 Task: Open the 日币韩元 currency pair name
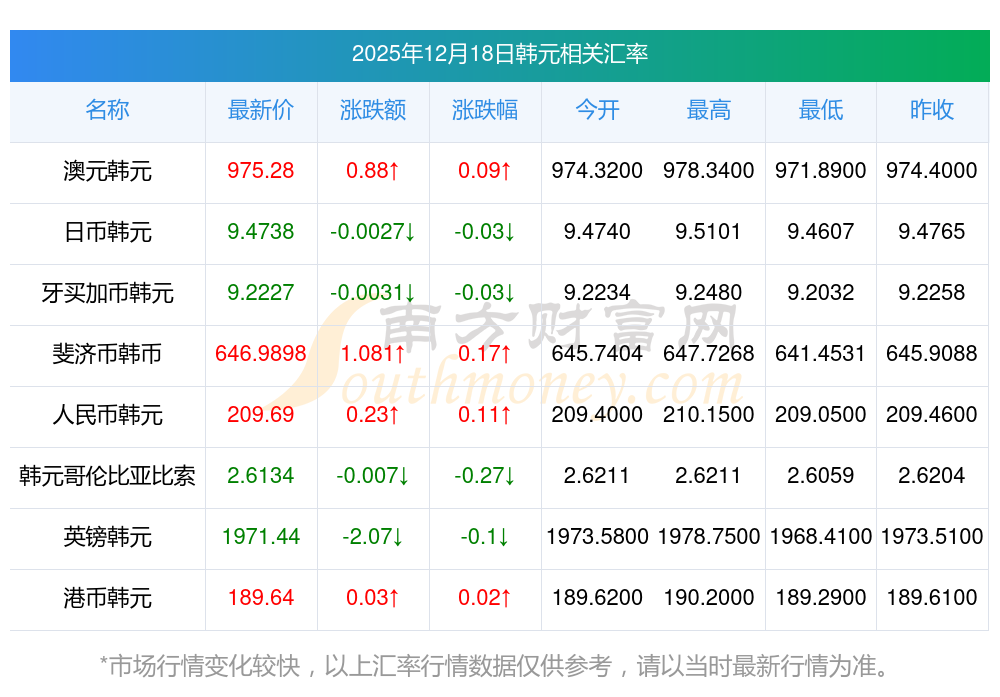pyautogui.click(x=107, y=232)
